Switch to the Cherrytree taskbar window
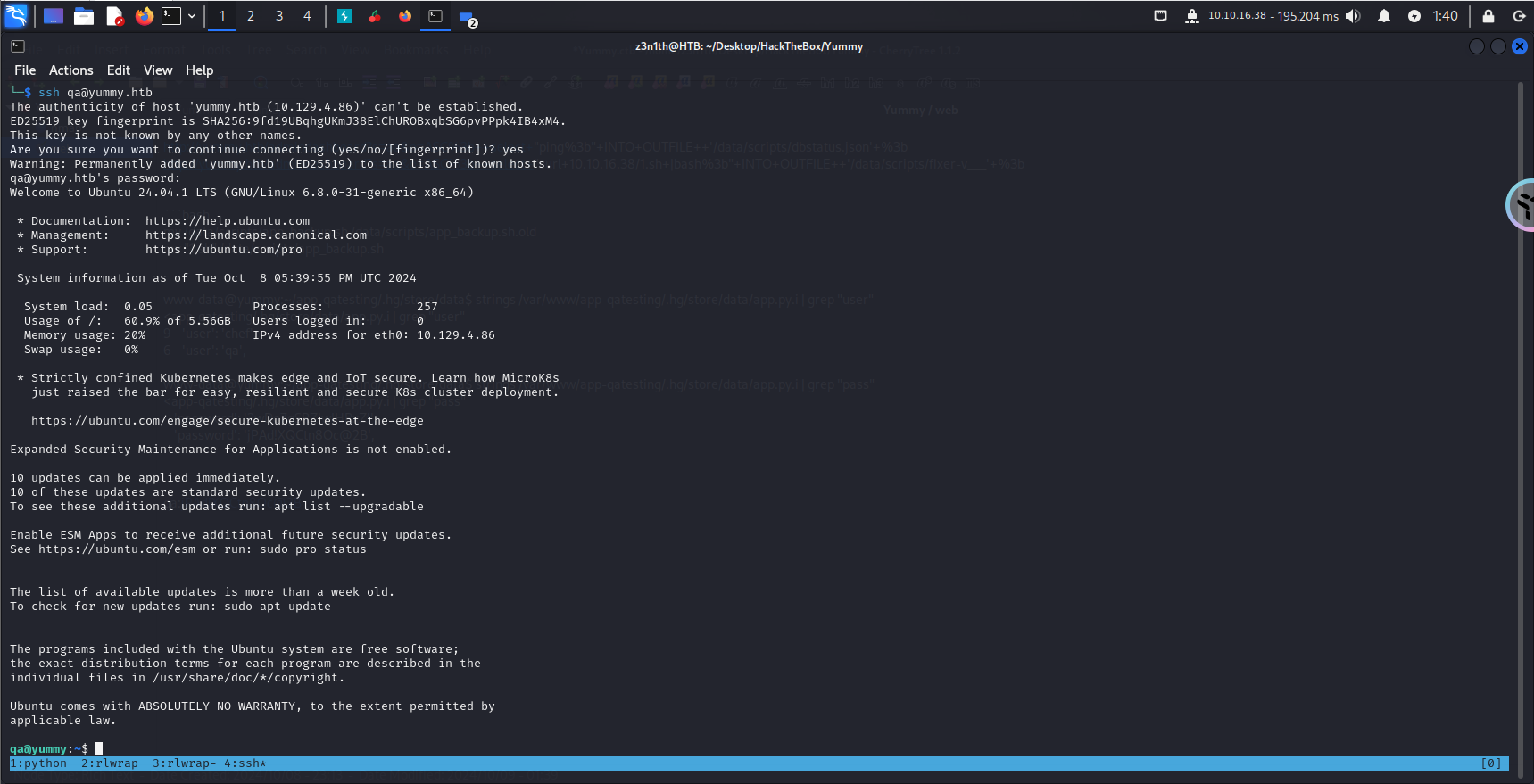The image size is (1534, 784). pyautogui.click(x=375, y=16)
